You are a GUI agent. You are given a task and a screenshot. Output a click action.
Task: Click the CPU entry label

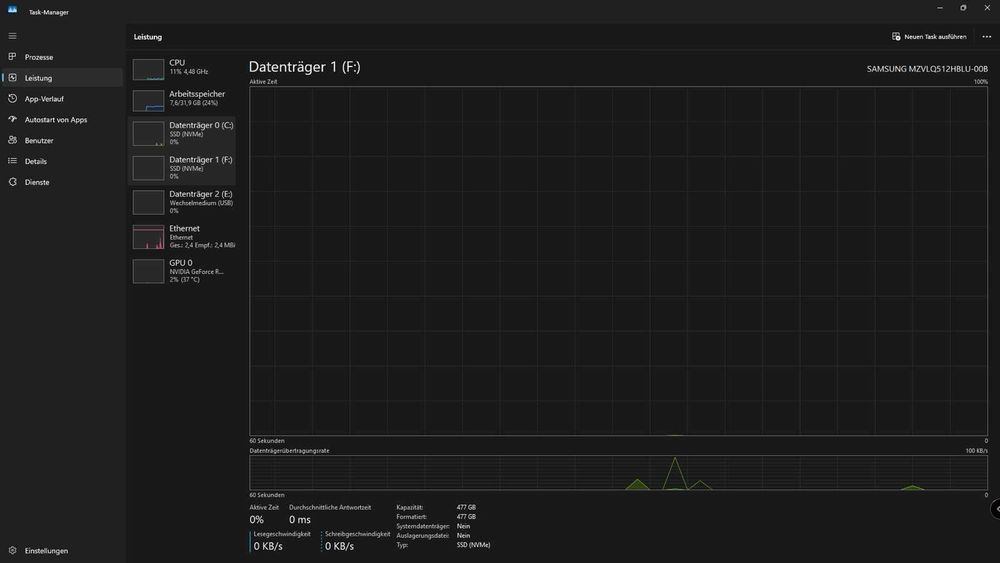pyautogui.click(x=177, y=62)
